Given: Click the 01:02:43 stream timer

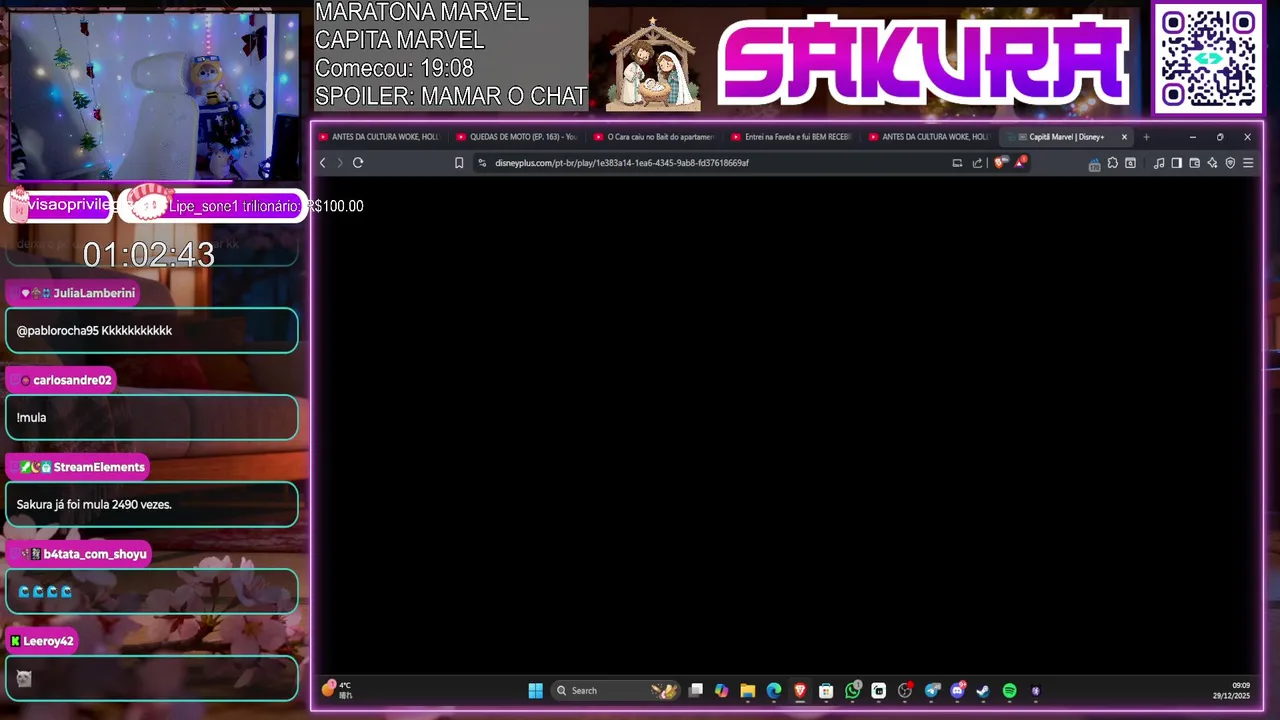Looking at the screenshot, I should 149,255.
